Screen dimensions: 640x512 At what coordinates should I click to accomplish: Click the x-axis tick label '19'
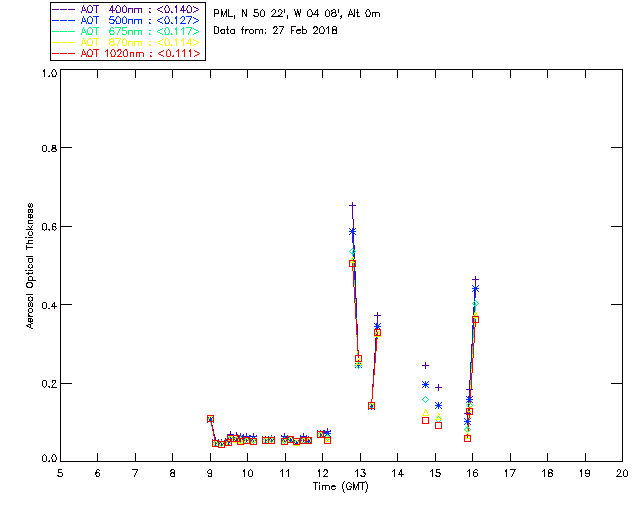585,473
